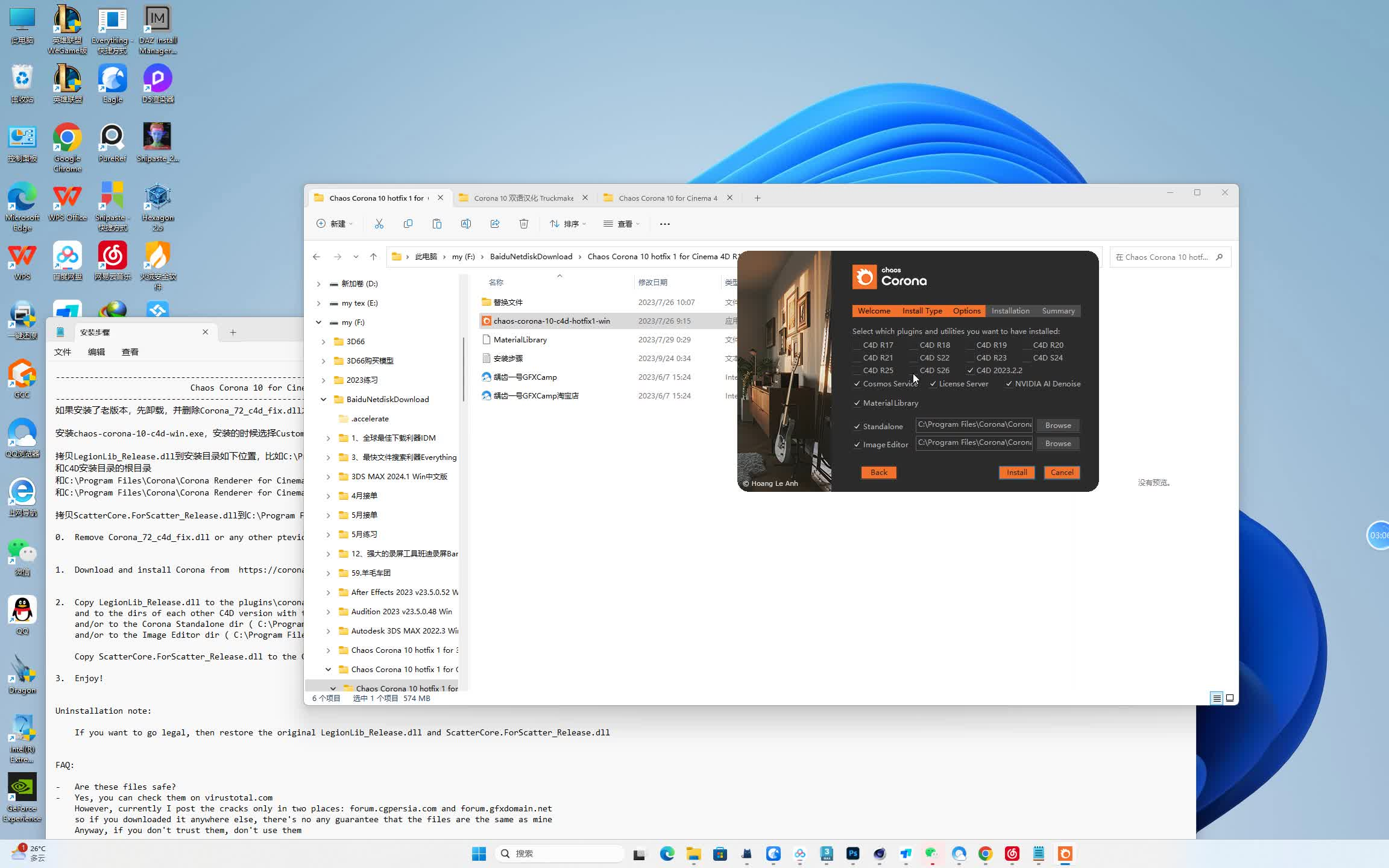Switch to the Installation tab
Viewport: 1389px width, 868px height.
pos(1010,310)
